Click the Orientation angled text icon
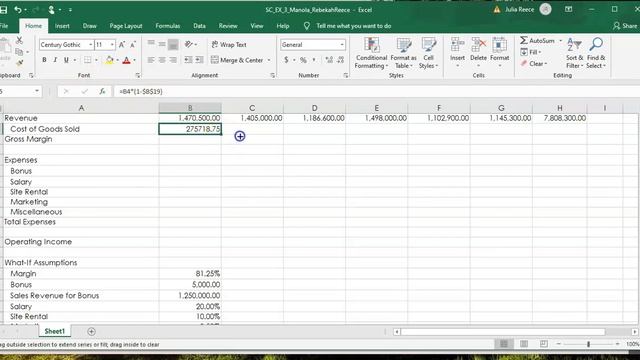The image size is (640, 360). (189, 44)
